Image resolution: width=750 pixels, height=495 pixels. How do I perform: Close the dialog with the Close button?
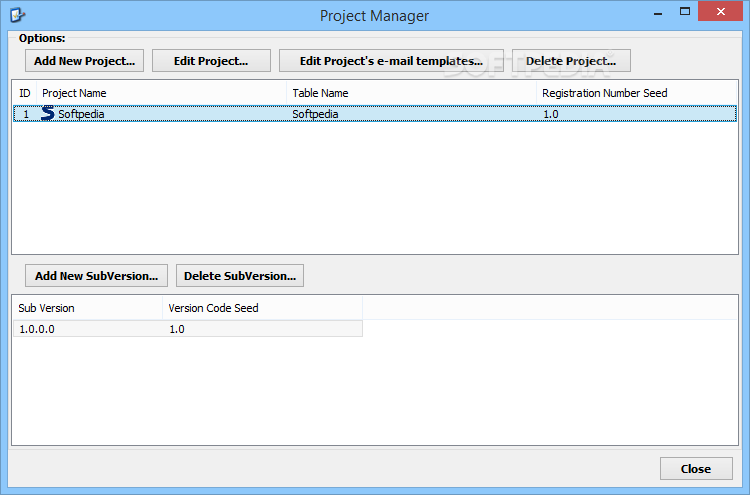(x=696, y=469)
